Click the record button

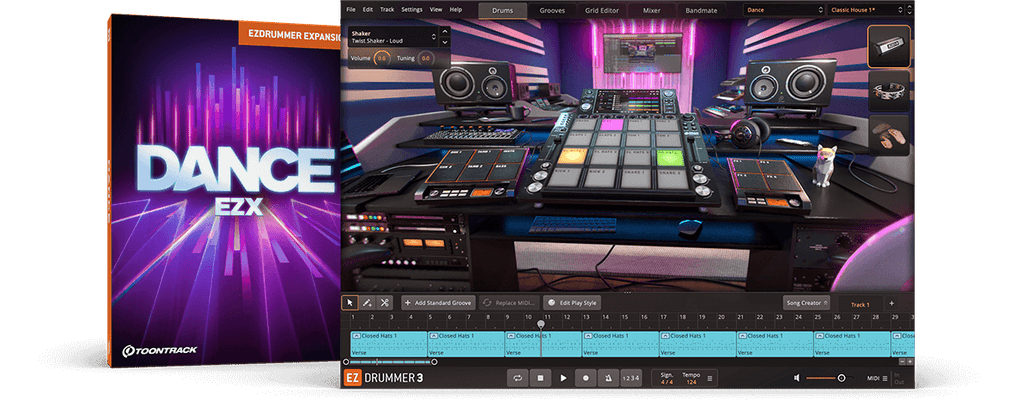tap(586, 377)
